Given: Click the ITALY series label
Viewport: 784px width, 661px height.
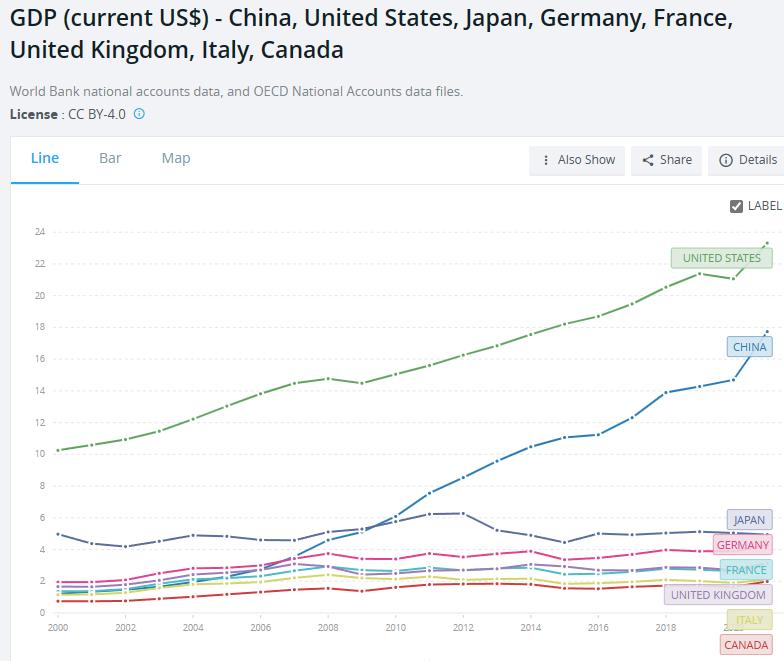Looking at the screenshot, I should point(749,620).
